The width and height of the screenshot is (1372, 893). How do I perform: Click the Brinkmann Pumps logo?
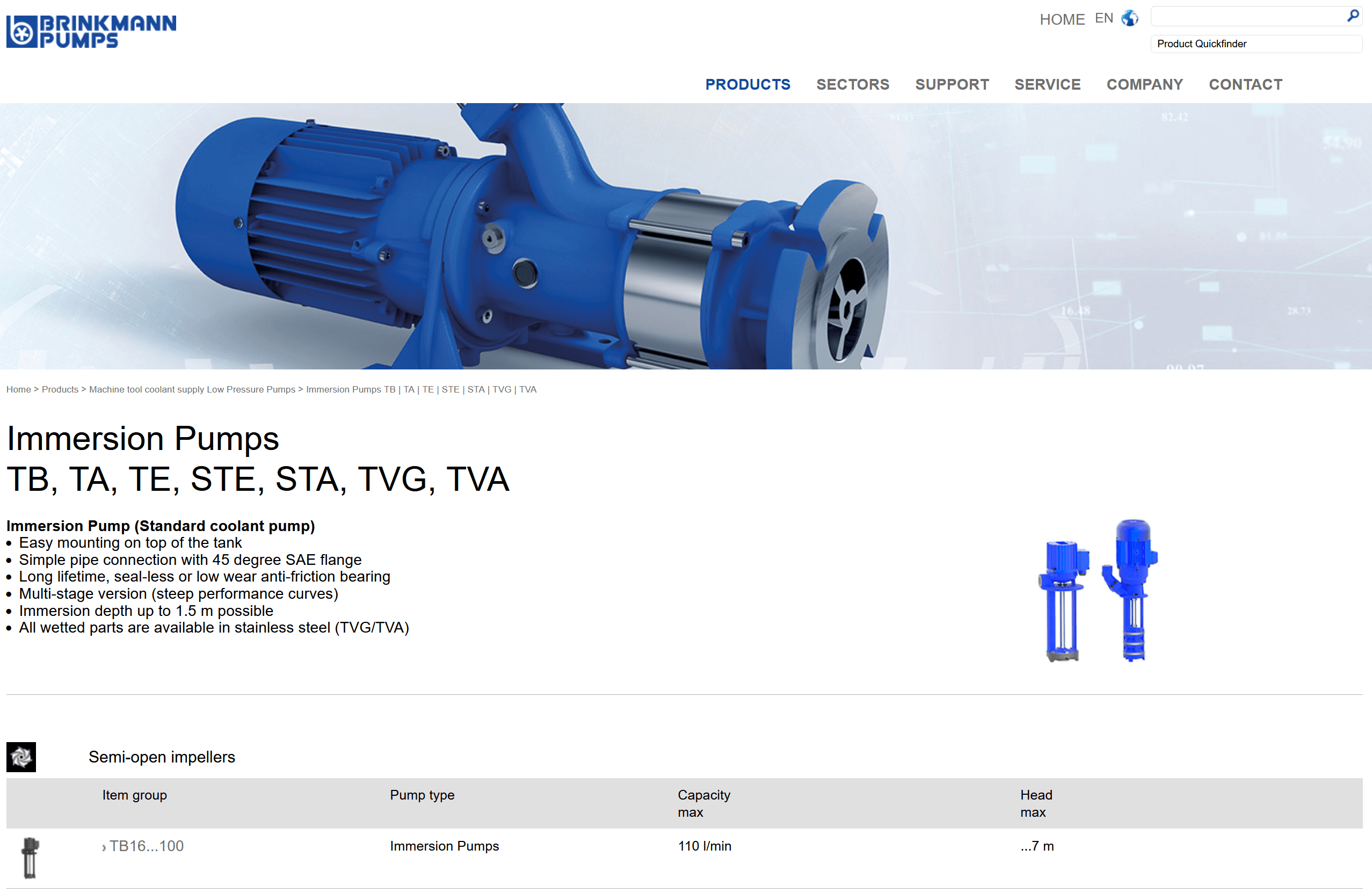(x=91, y=31)
